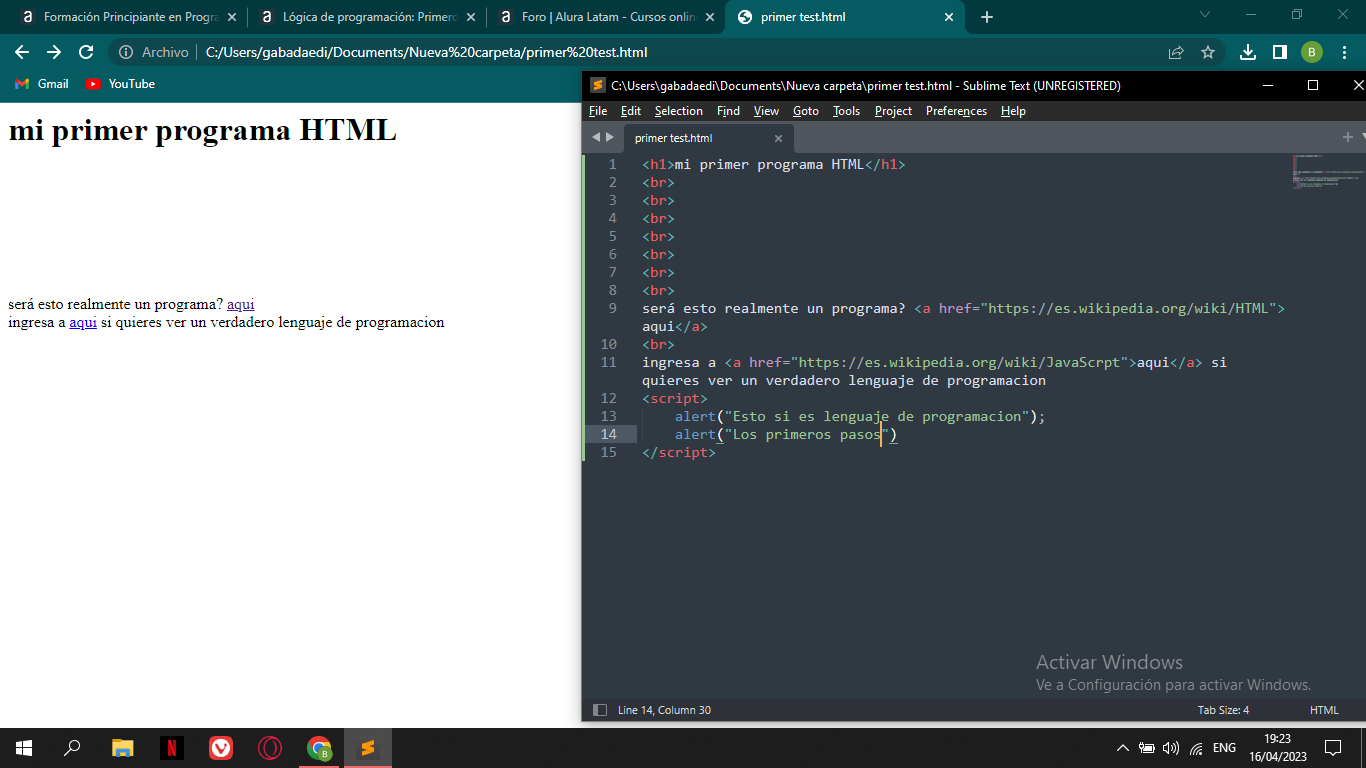Screen dimensions: 1366x768
Task: Open battery status in system tray
Action: pos(1147,748)
